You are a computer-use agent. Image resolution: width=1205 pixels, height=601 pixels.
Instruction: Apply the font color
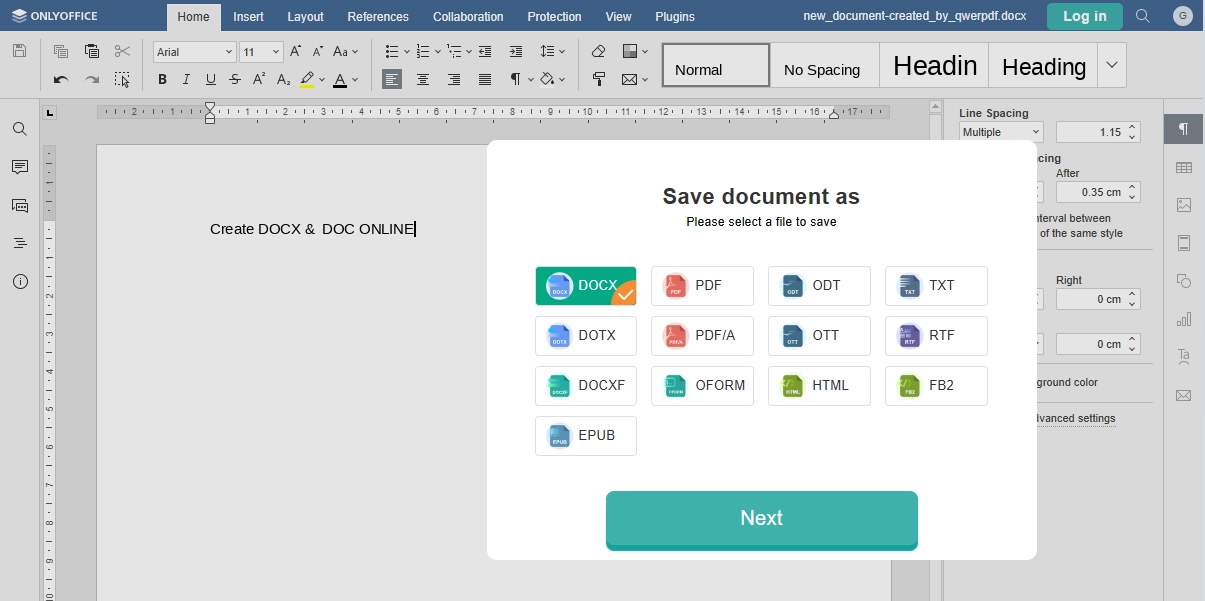[340, 79]
